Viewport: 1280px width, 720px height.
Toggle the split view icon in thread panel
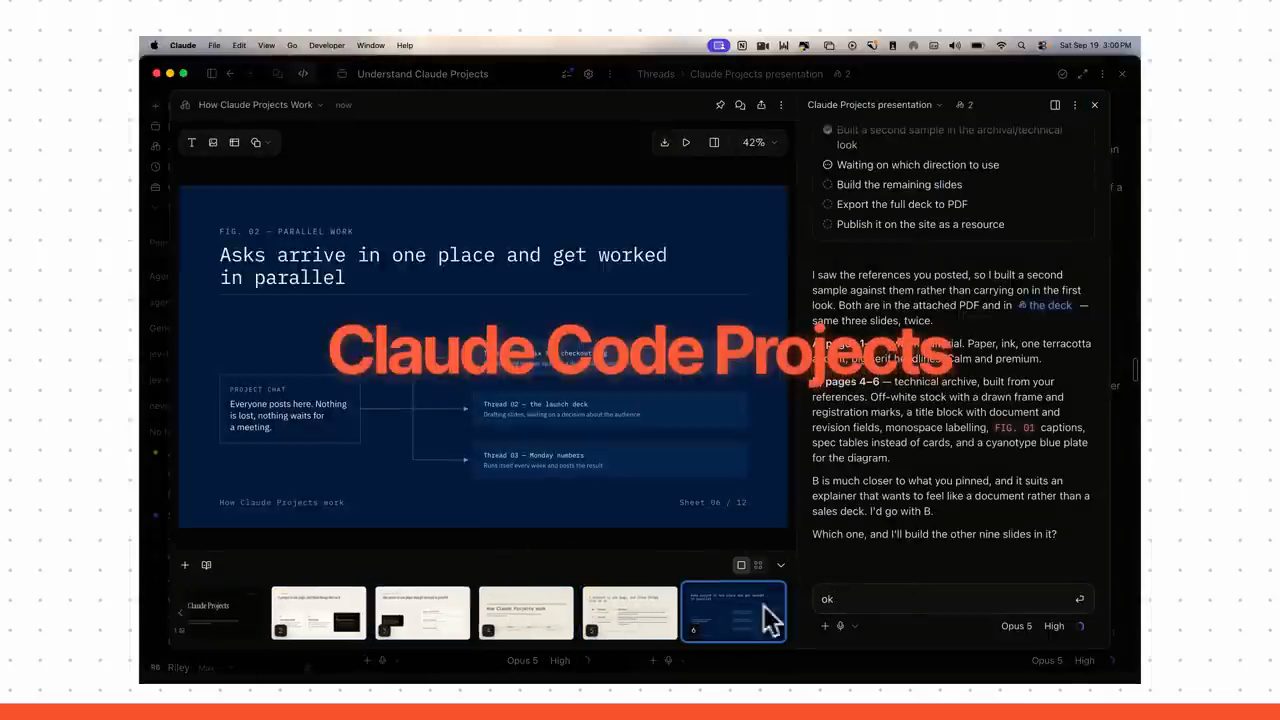[1055, 105]
